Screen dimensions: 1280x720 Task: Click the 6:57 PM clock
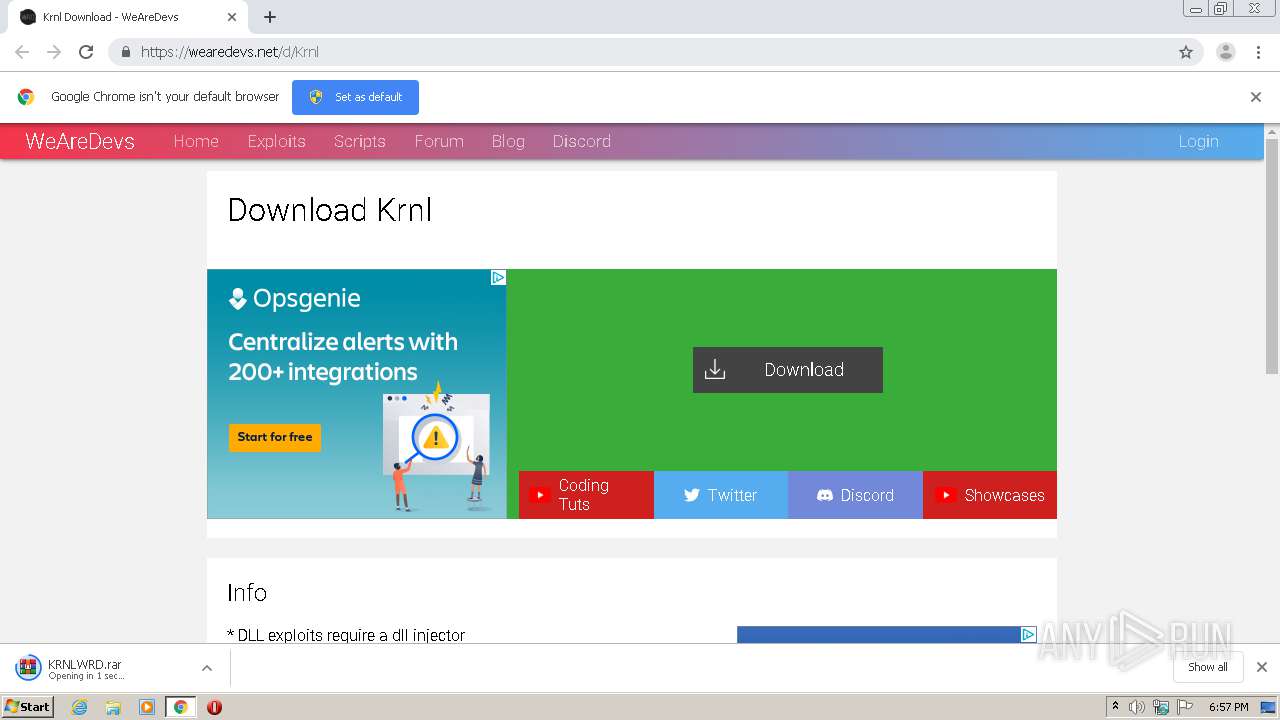point(1228,707)
